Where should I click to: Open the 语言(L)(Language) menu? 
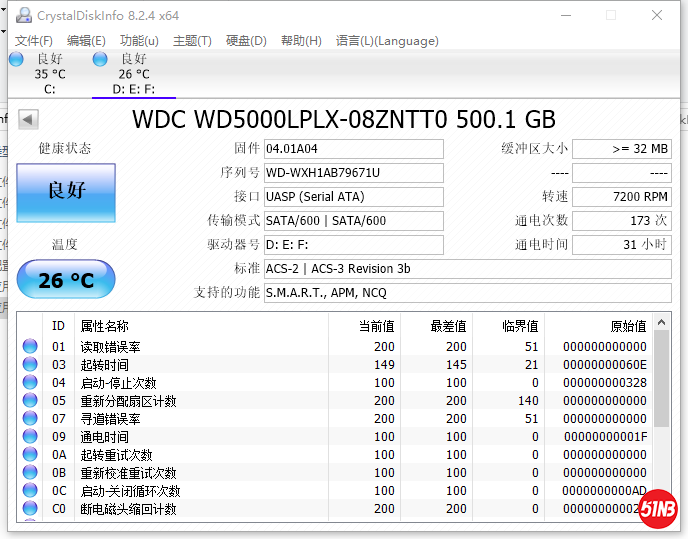[x=387, y=41]
